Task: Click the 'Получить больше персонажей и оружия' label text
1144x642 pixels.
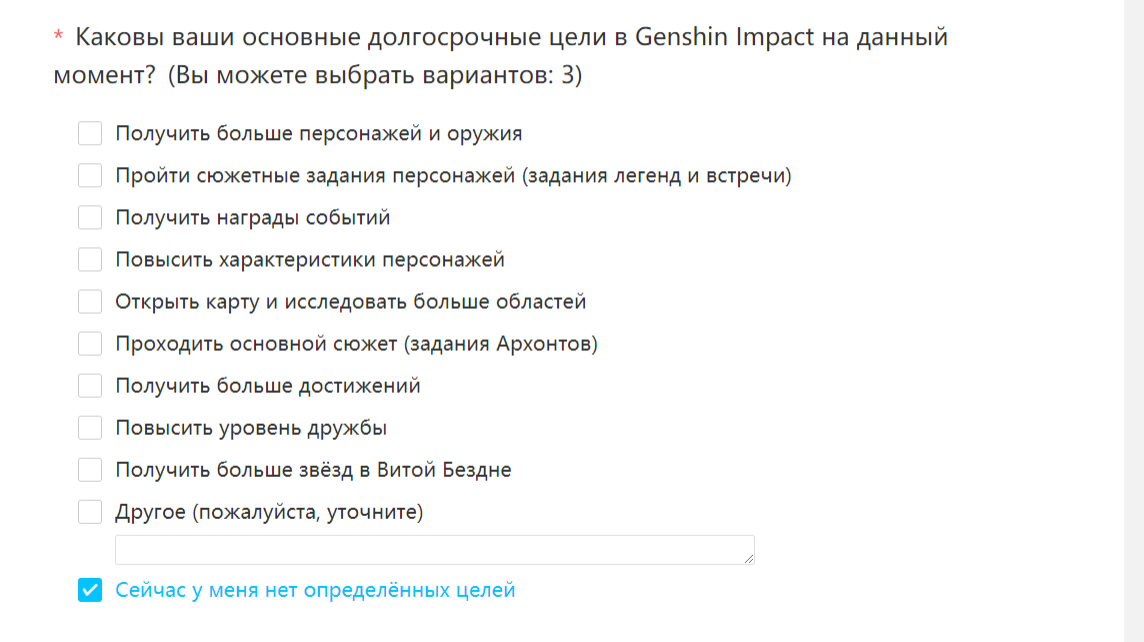Action: [318, 134]
